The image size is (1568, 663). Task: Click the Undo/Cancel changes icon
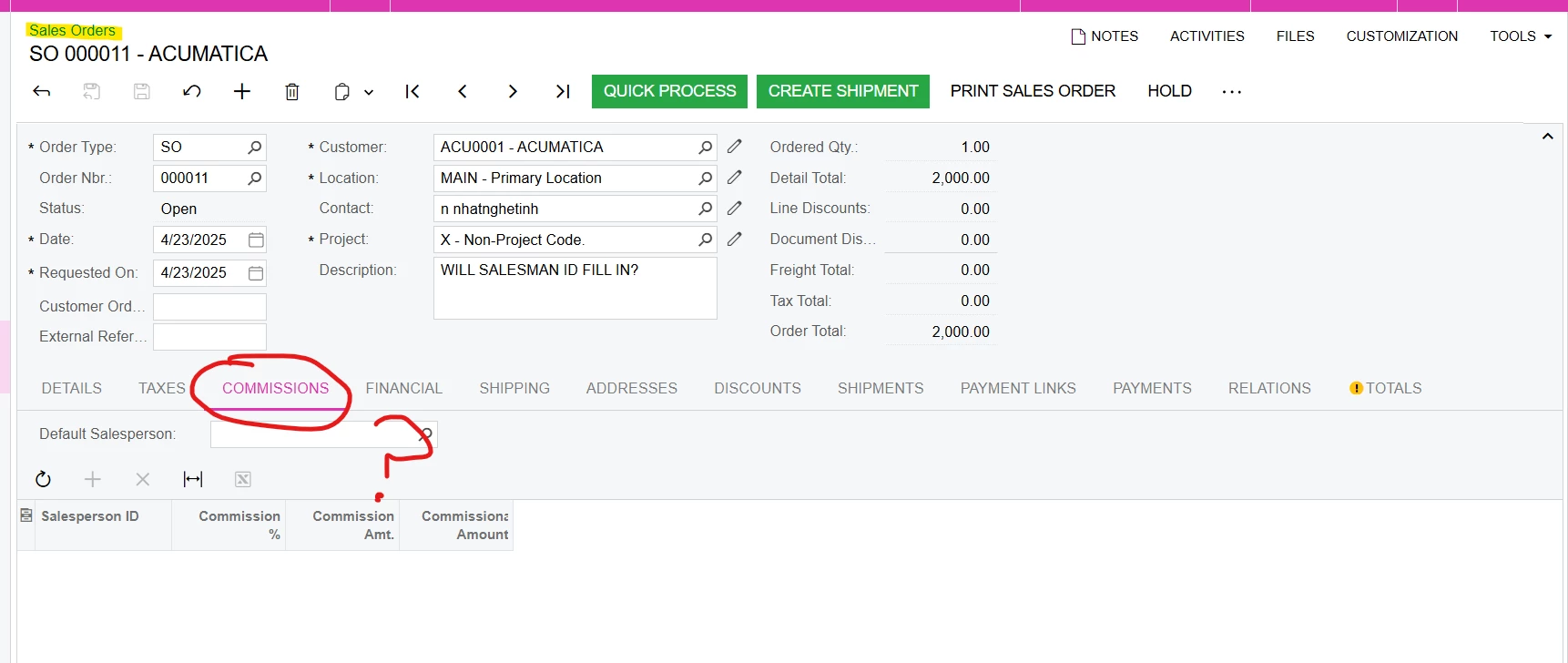tap(192, 91)
